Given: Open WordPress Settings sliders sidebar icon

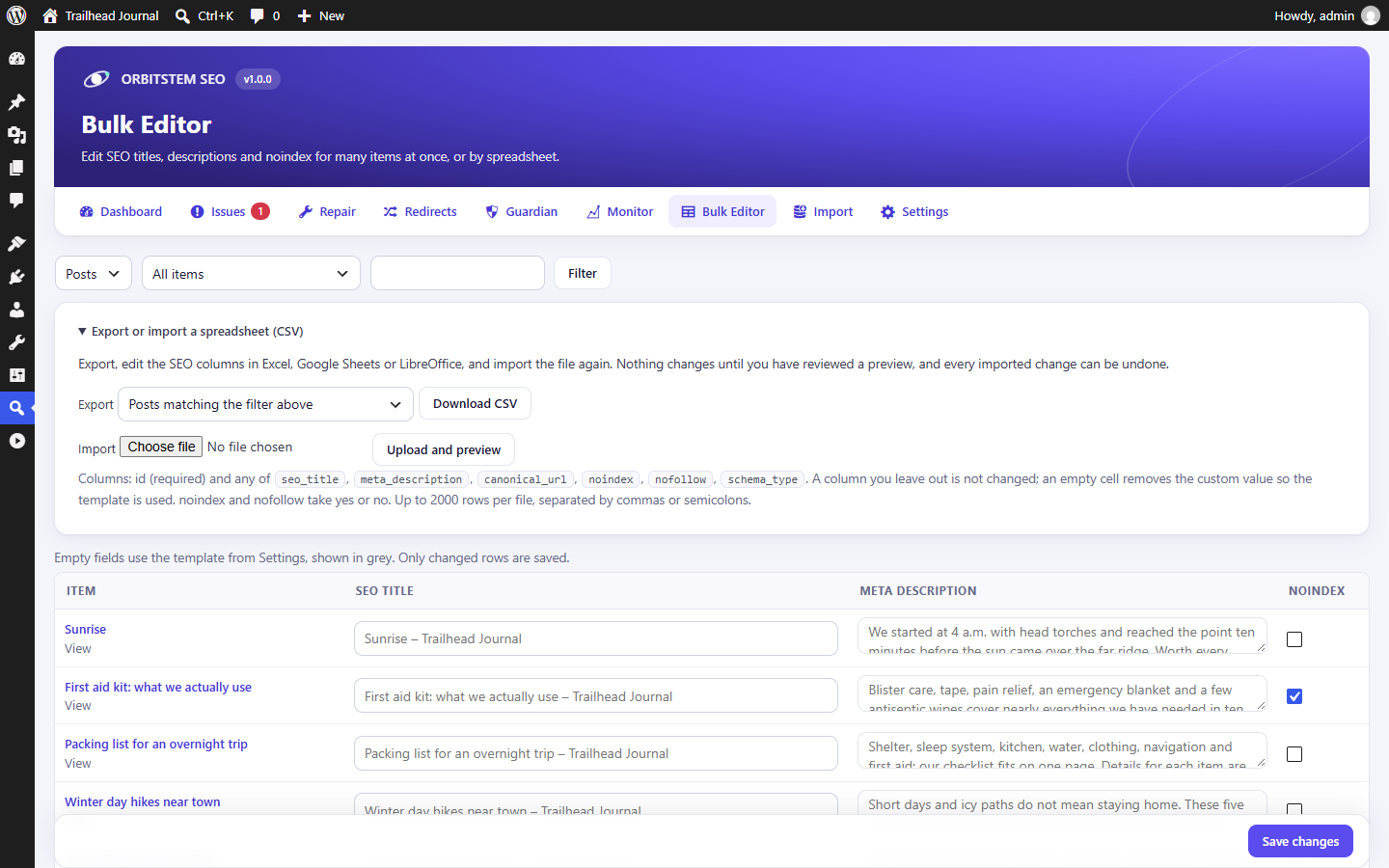Looking at the screenshot, I should [x=16, y=375].
